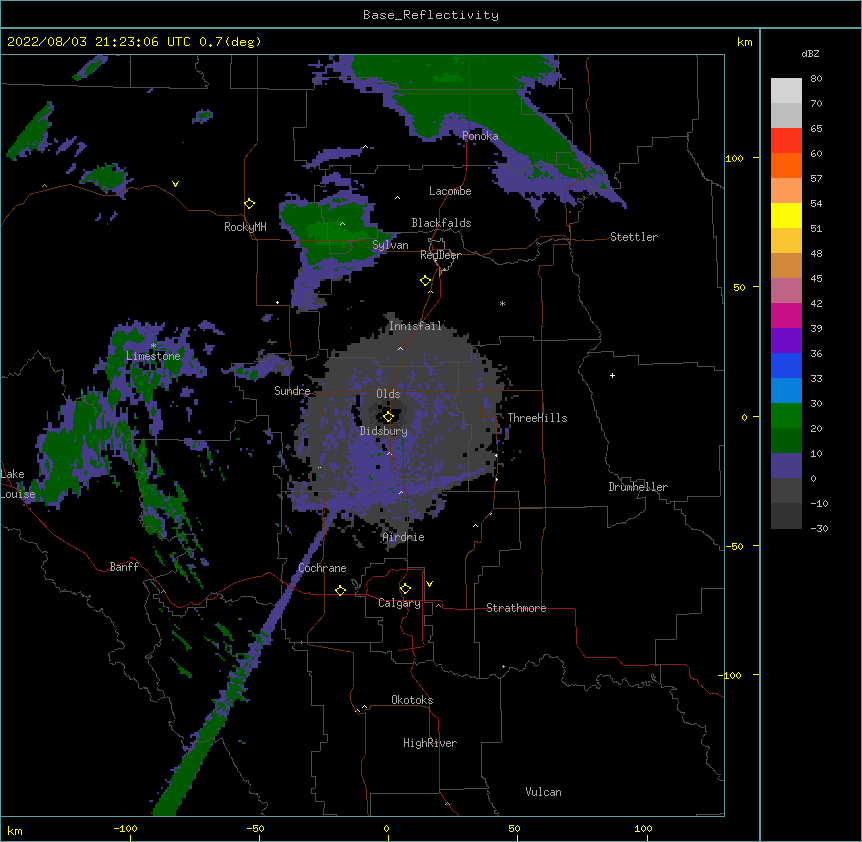
Task: Click the Lacombe city label
Action: [x=450, y=191]
